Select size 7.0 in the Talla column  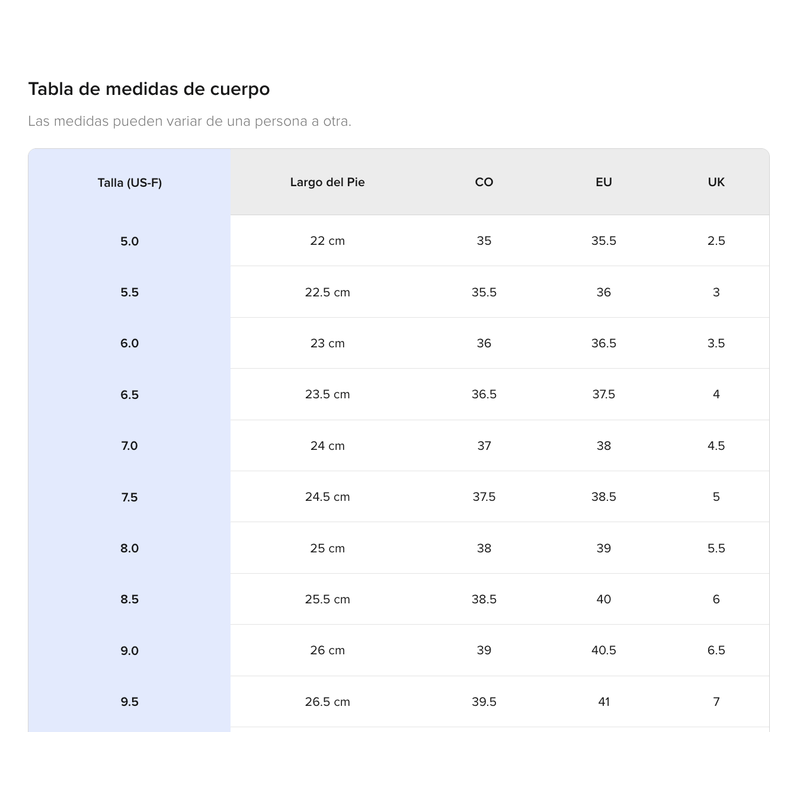pyautogui.click(x=129, y=446)
